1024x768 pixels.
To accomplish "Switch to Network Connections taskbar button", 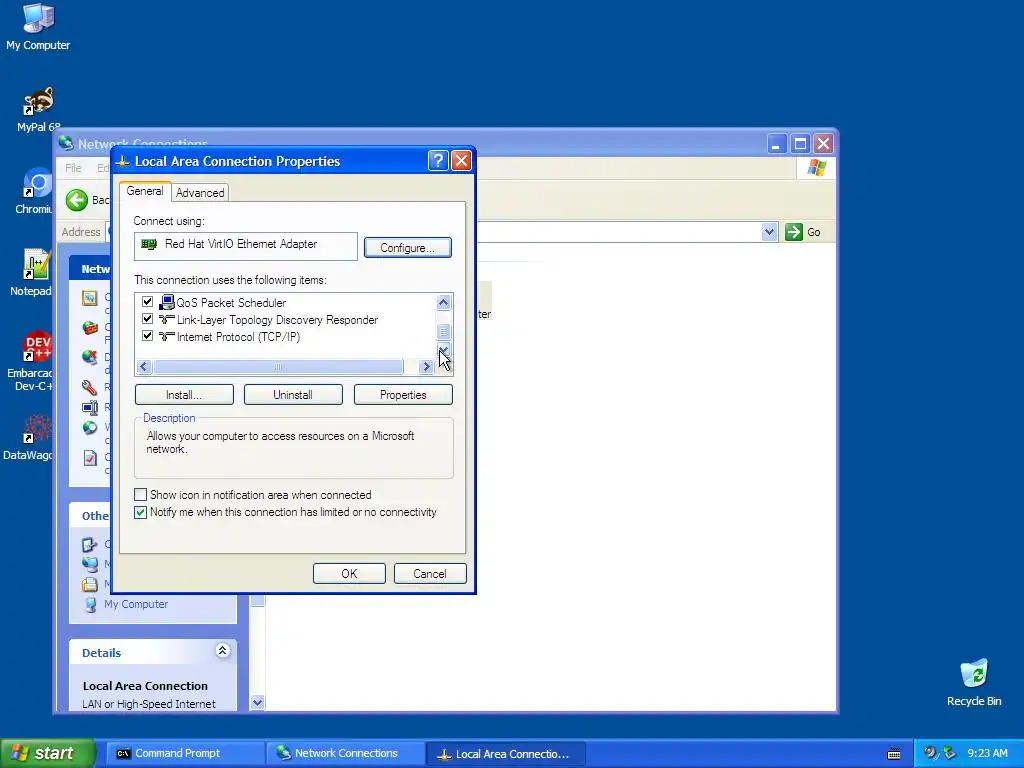I will 345,753.
